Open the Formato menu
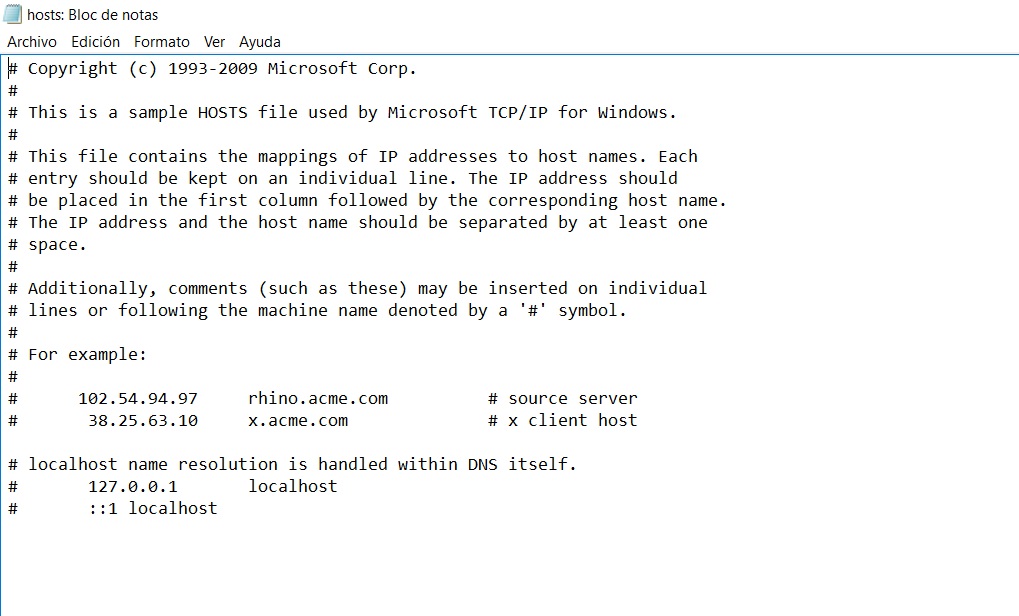 click(162, 42)
